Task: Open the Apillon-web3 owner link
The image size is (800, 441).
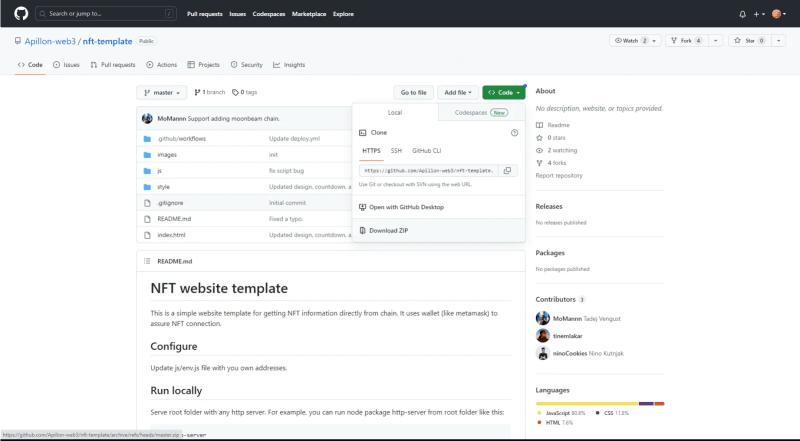Action: (50, 41)
